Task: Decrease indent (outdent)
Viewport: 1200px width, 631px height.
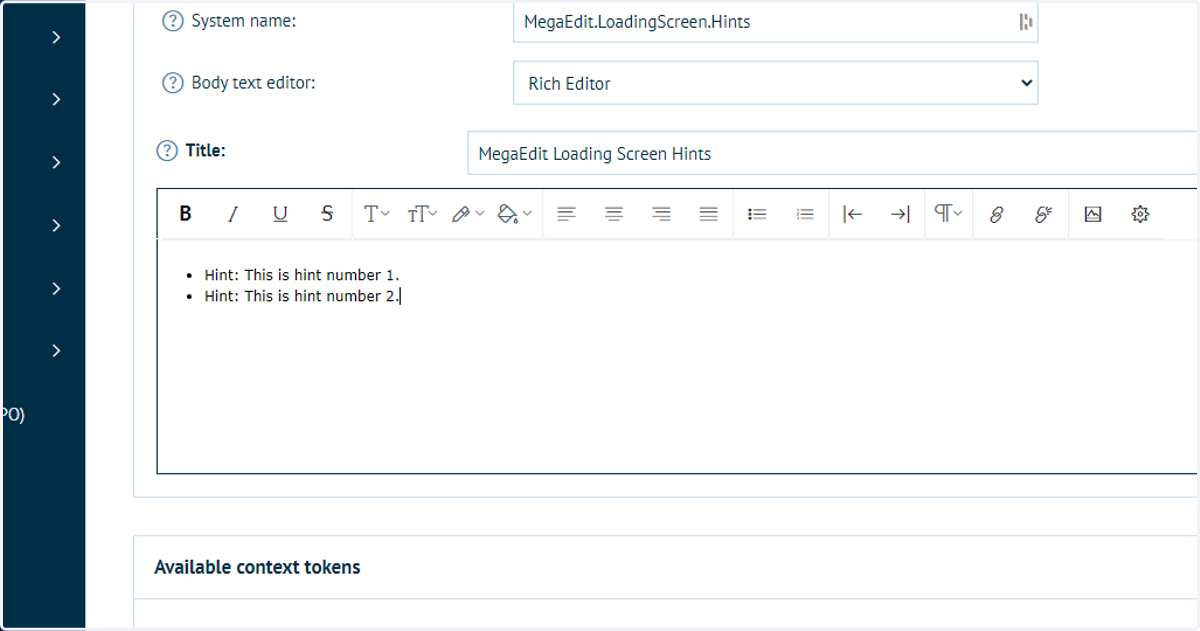Action: [x=853, y=213]
